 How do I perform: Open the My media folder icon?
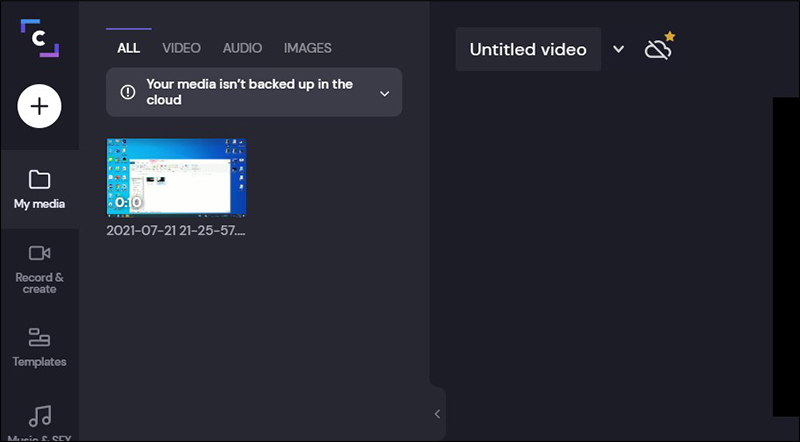(39, 180)
